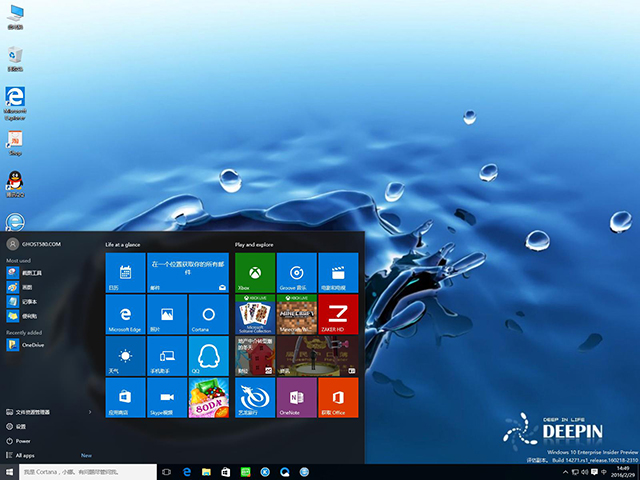Open the Microsoft Edge tile
This screenshot has height=480, width=640.
point(125,314)
